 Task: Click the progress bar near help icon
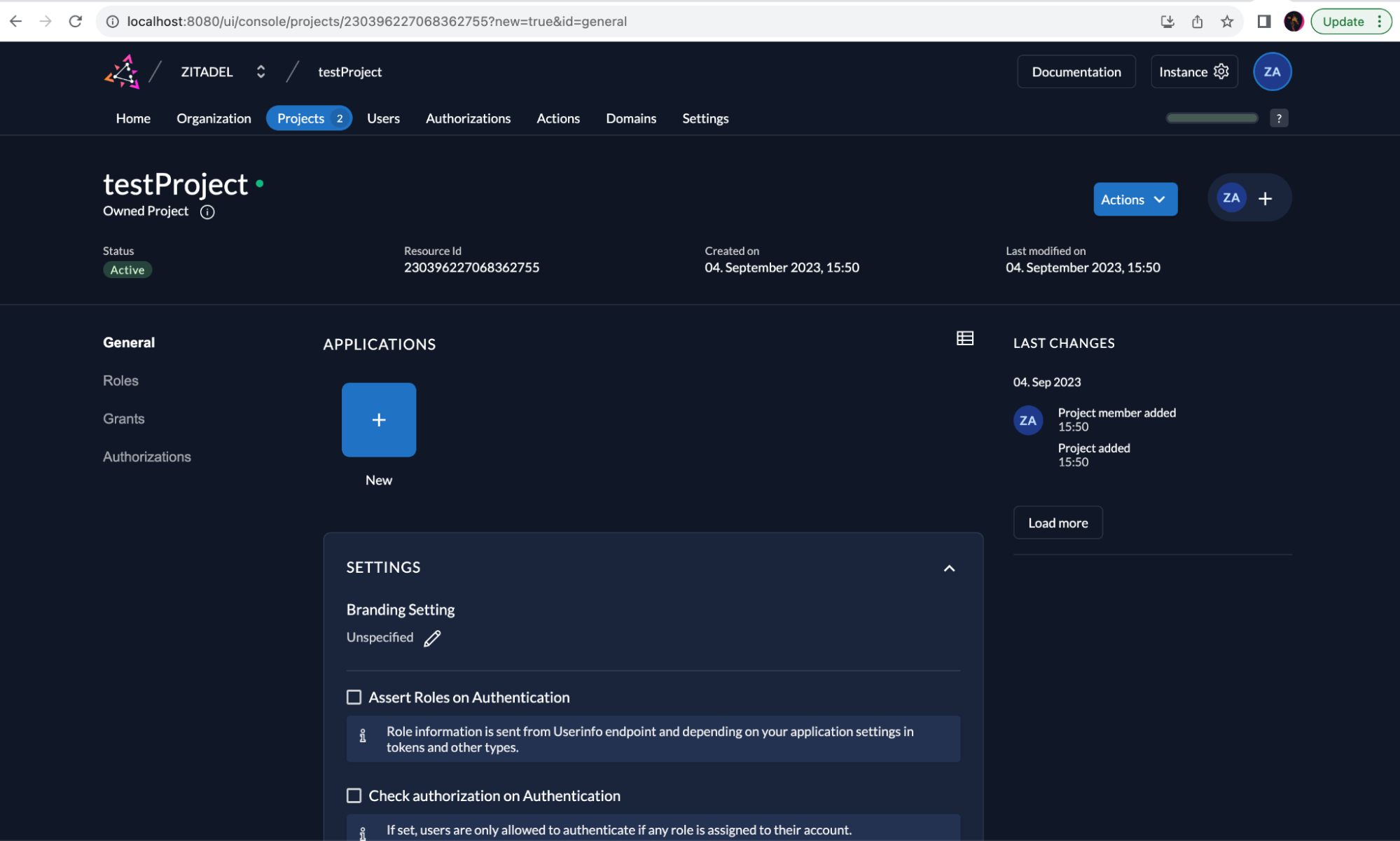(x=1212, y=118)
